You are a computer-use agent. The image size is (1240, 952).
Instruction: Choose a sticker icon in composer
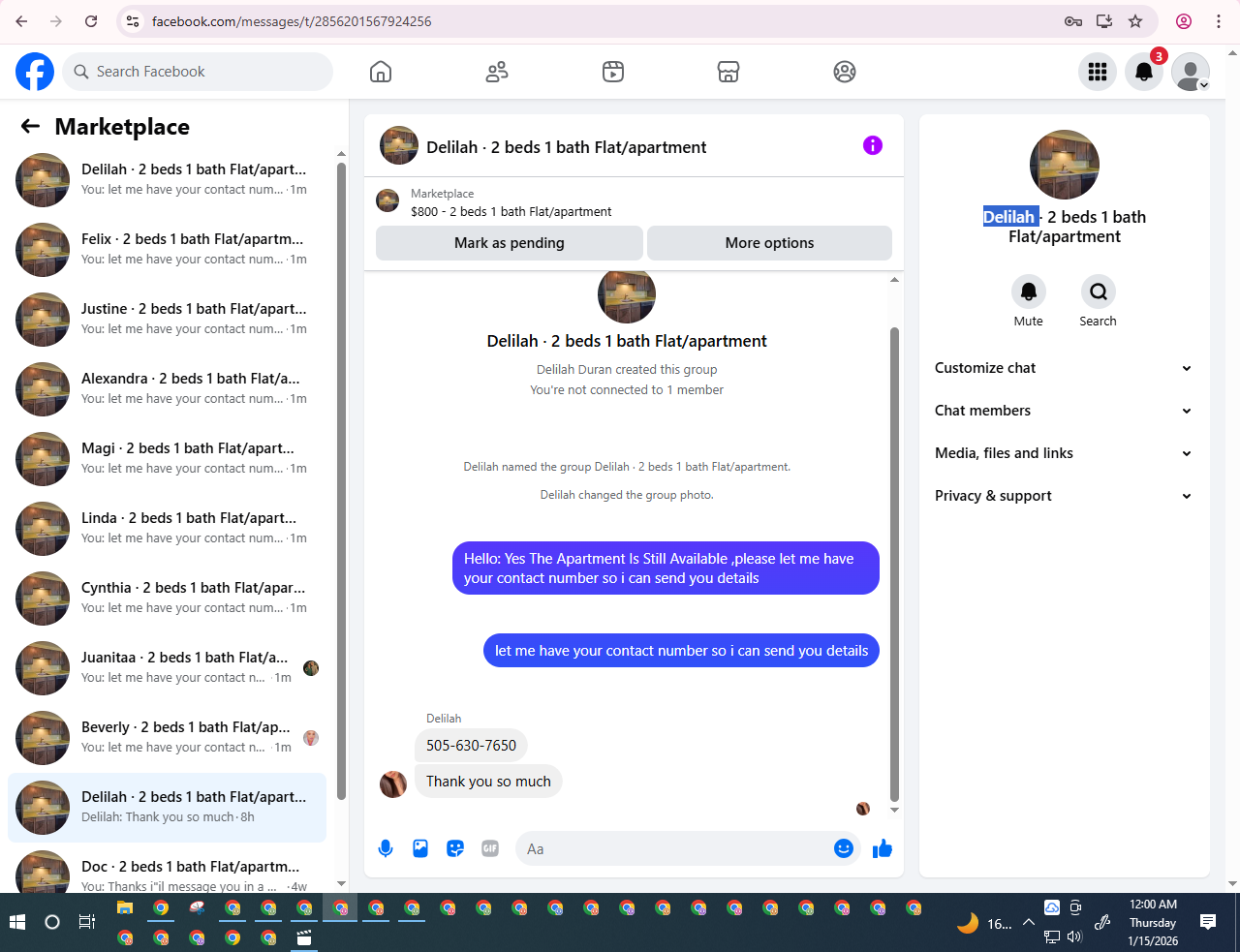[455, 848]
